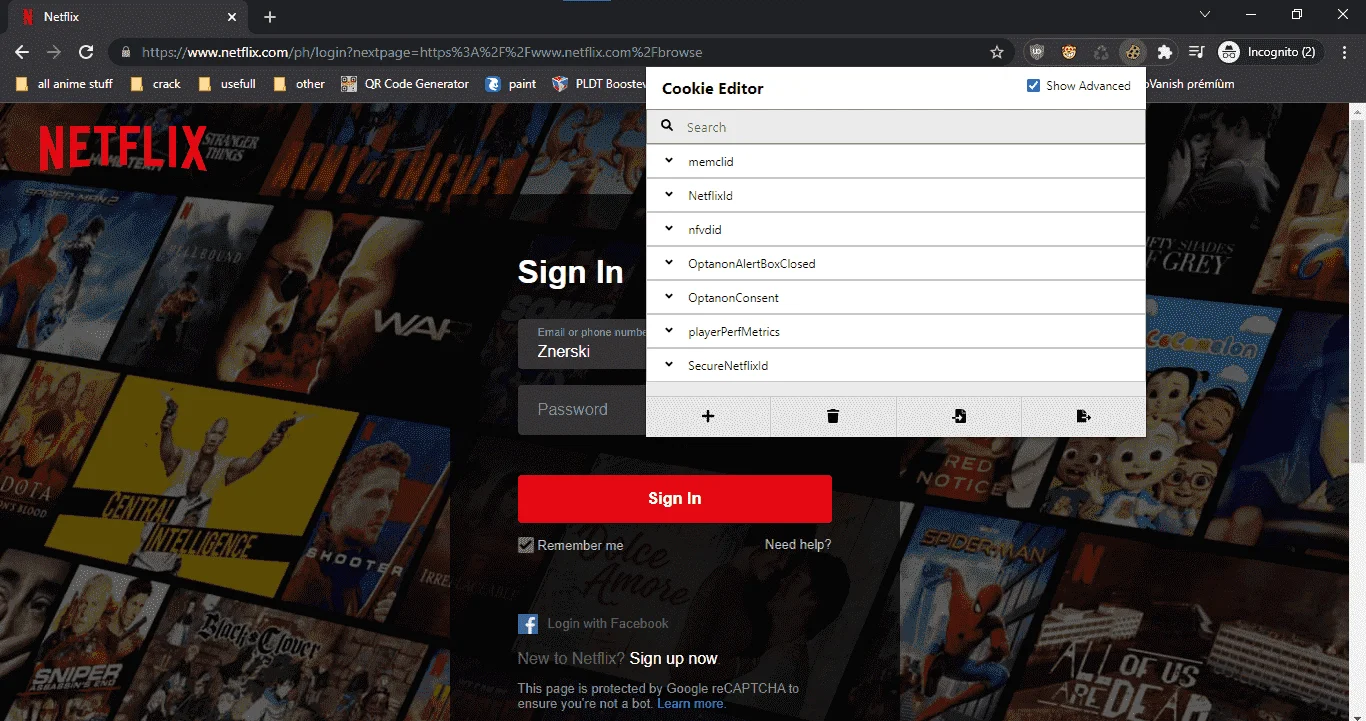Click the site lock icon in address bar
Image resolution: width=1366 pixels, height=721 pixels.
click(x=125, y=52)
